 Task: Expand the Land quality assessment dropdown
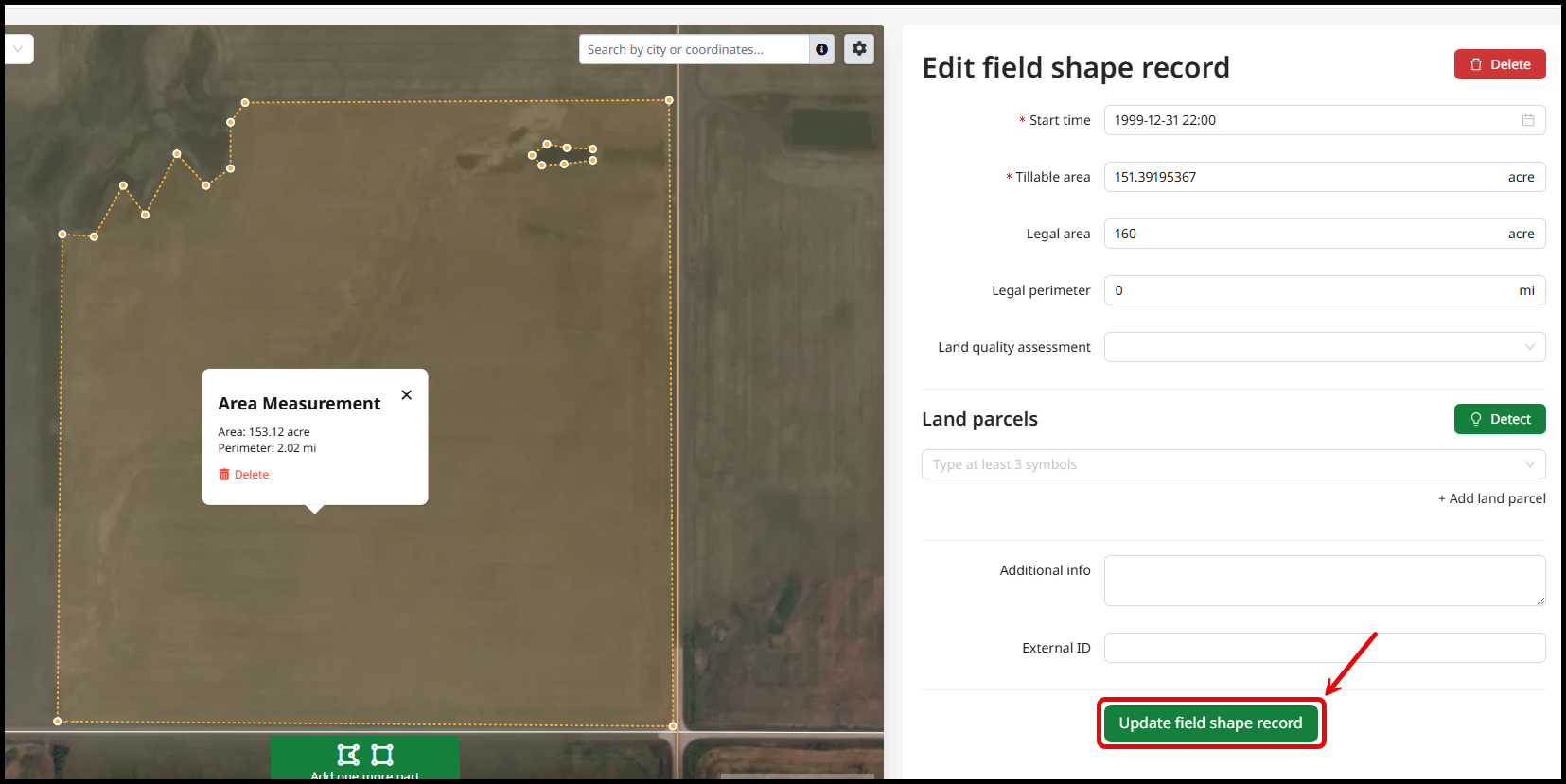point(1324,347)
